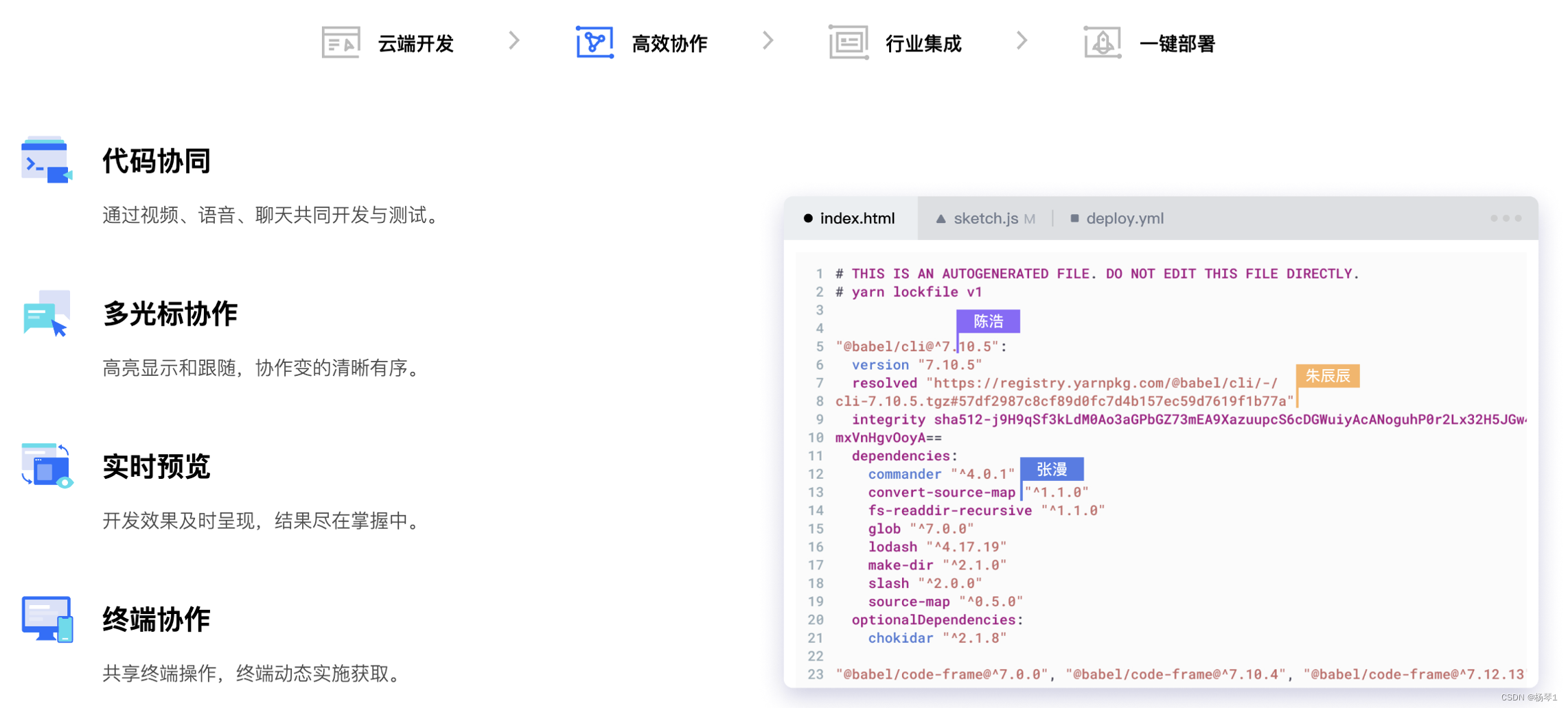This screenshot has width=1568, height=708.
Task: Click the circle icon on index.html tab
Action: pos(808,218)
